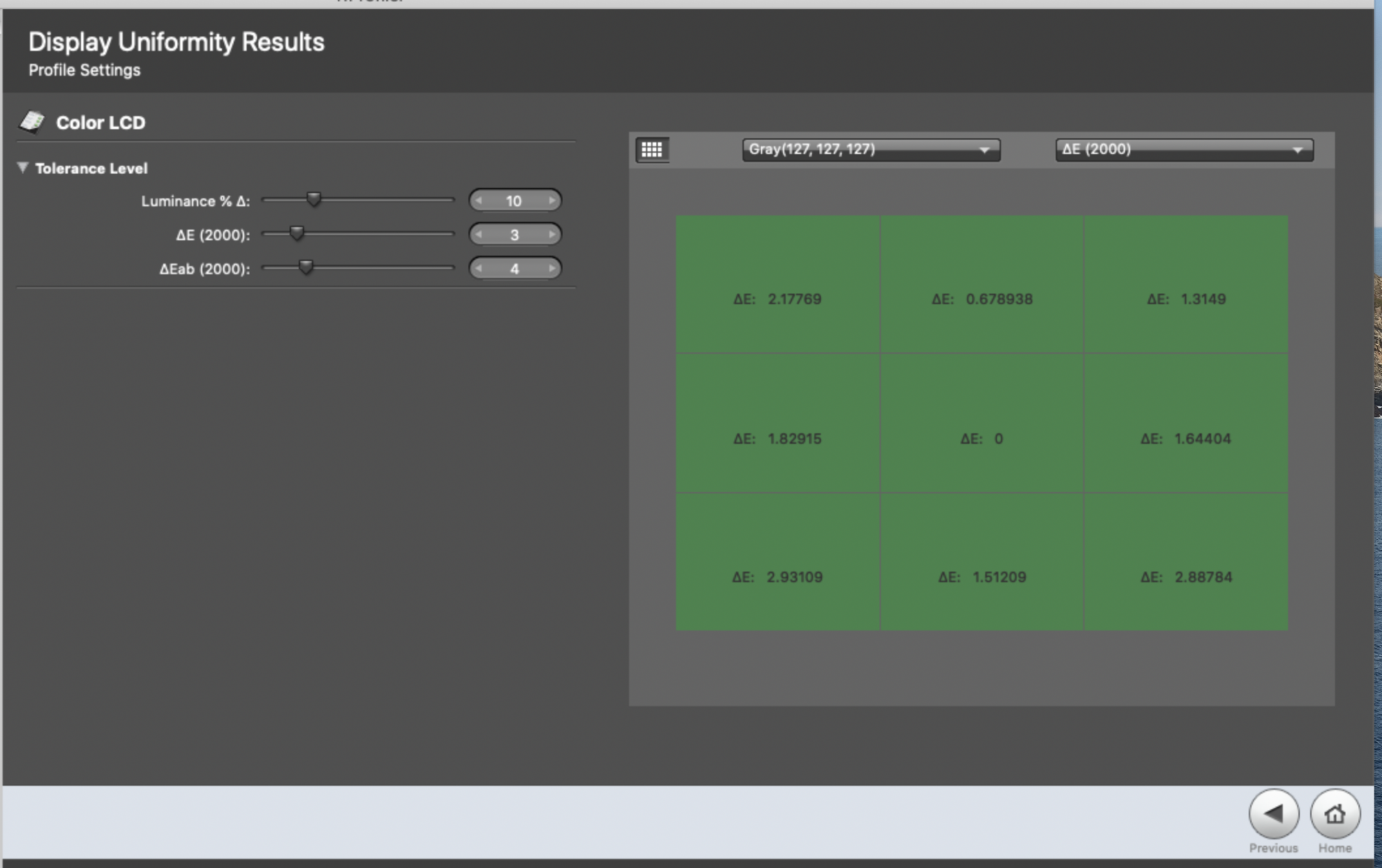Collapse the Tolerance Level section
The width and height of the screenshot is (1382, 868).
tap(23, 168)
